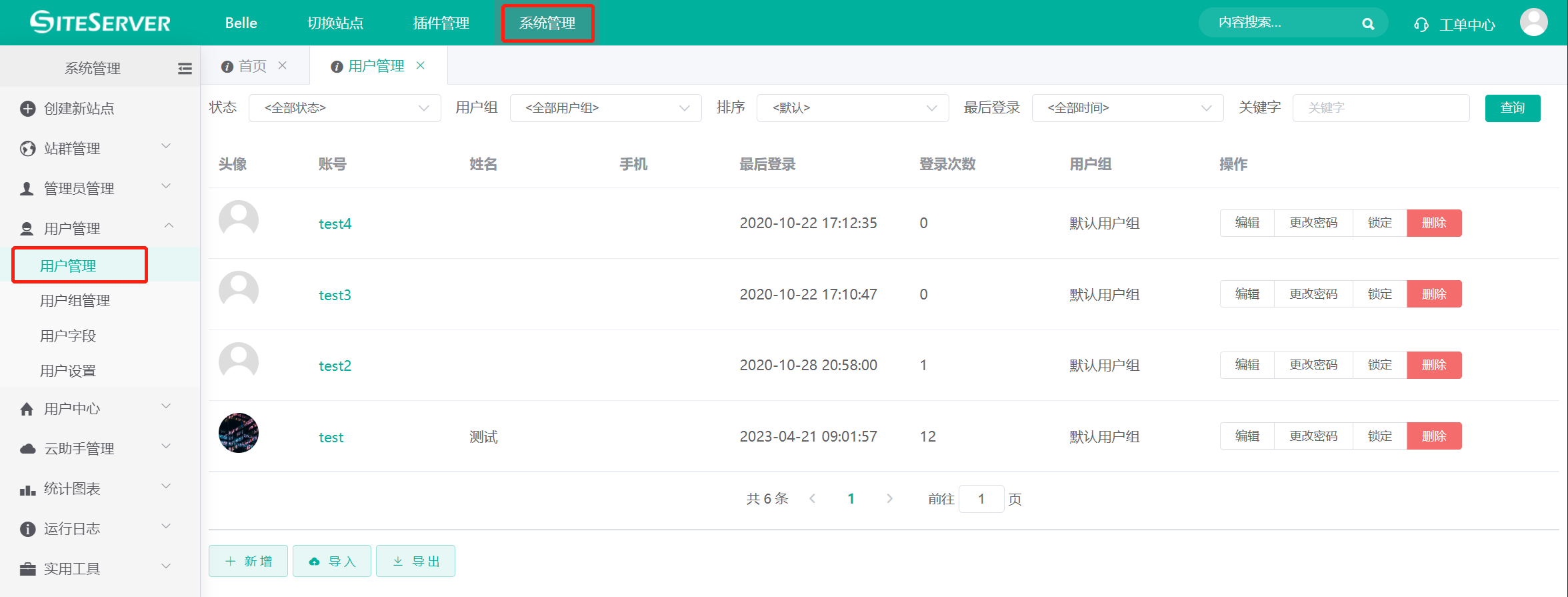Close the 首页 tab

283,65
